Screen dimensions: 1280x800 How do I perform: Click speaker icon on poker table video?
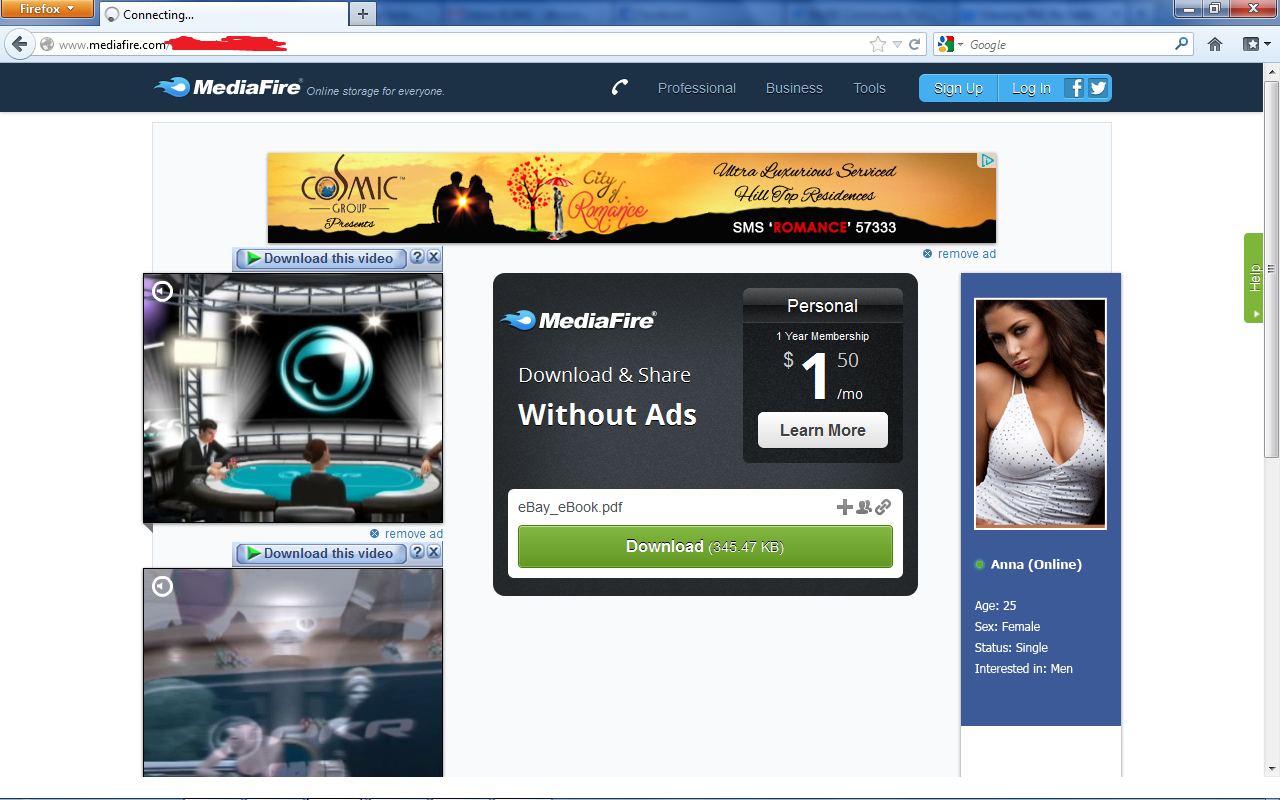[x=162, y=291]
